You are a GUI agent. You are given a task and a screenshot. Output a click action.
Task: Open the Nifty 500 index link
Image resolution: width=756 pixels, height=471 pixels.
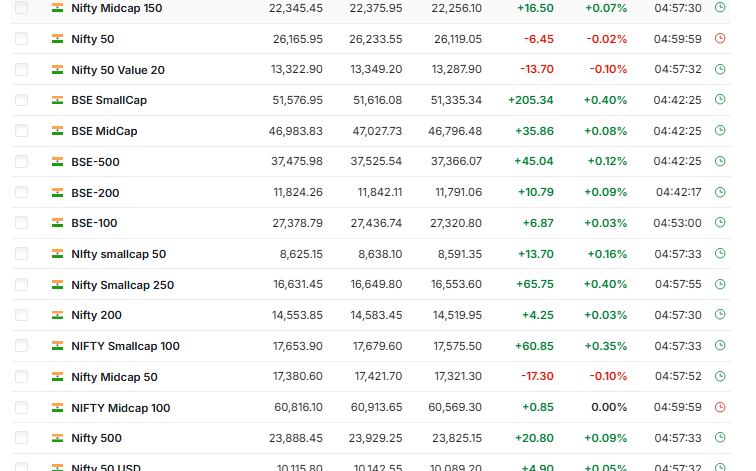96,438
